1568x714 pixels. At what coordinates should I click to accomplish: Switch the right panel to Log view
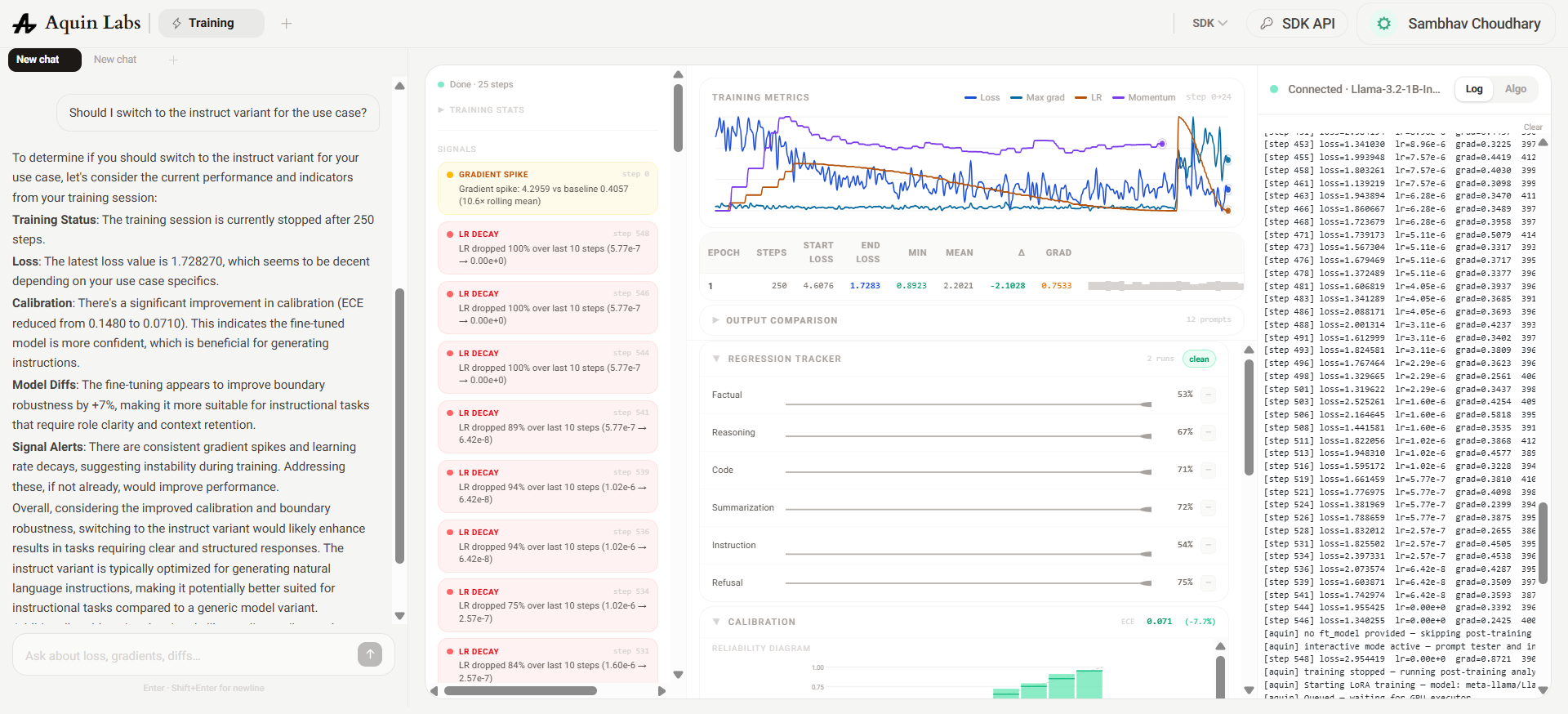pos(1473,89)
